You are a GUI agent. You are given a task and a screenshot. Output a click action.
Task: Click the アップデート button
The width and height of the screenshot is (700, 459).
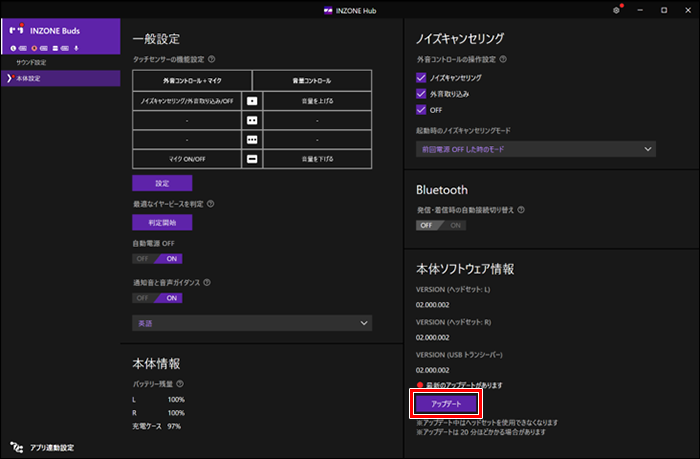[x=446, y=404]
